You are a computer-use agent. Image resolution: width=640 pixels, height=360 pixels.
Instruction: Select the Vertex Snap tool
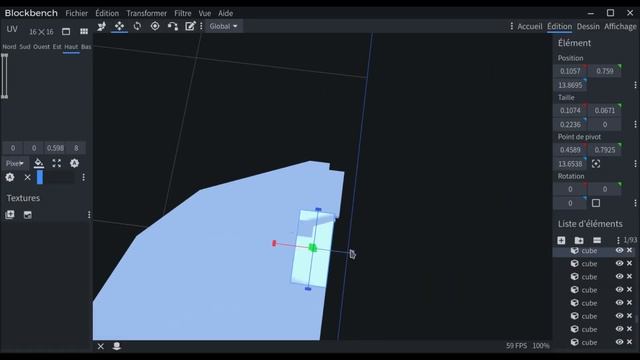coord(173,26)
